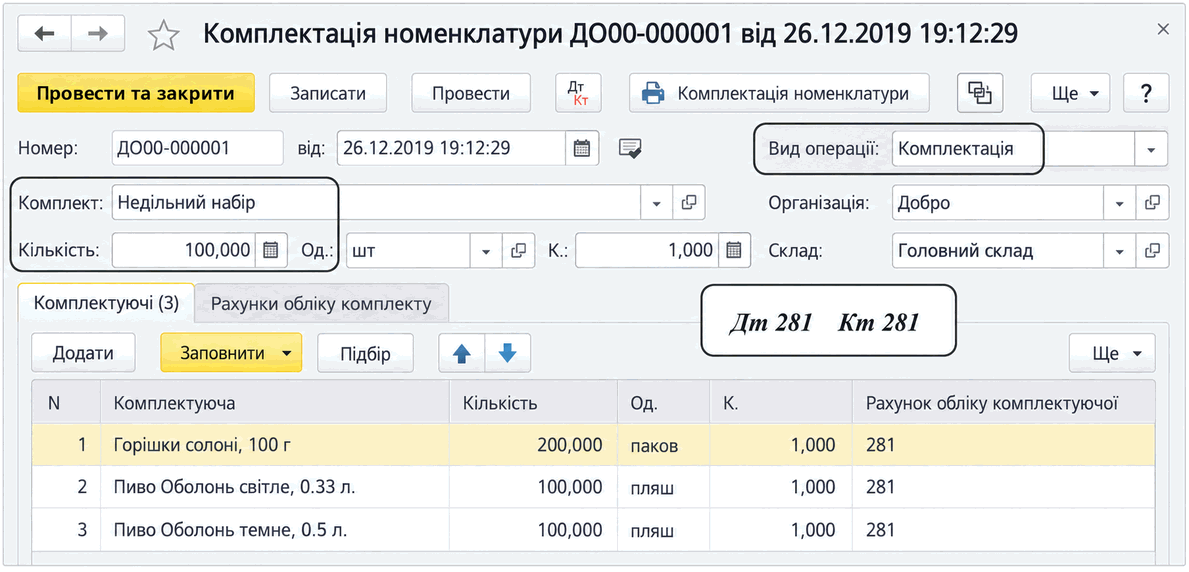The width and height of the screenshot is (1189, 572).
Task: Close the document form with X
Action: click(1162, 30)
